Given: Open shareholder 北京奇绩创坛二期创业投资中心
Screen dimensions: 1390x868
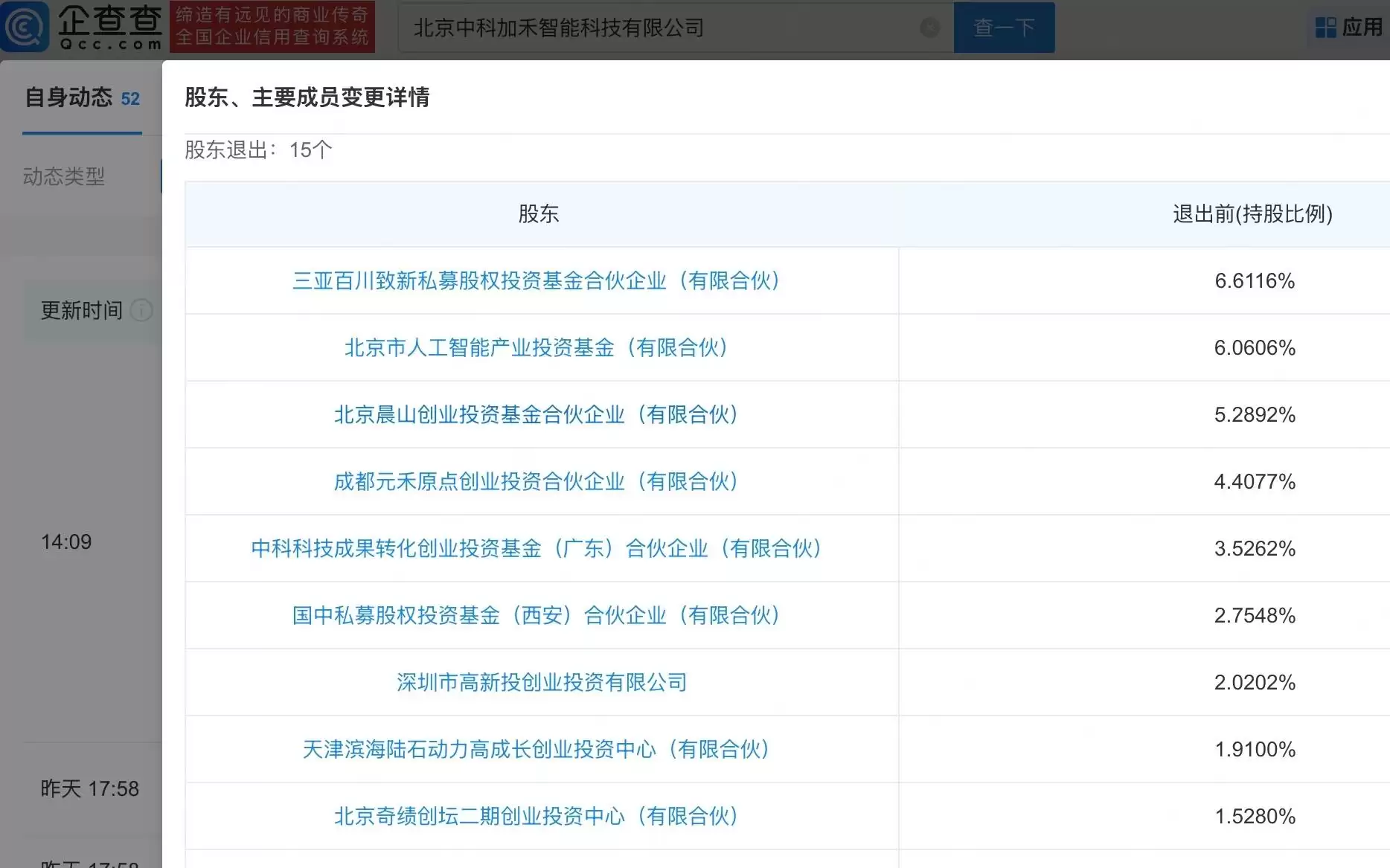Looking at the screenshot, I should [x=536, y=816].
